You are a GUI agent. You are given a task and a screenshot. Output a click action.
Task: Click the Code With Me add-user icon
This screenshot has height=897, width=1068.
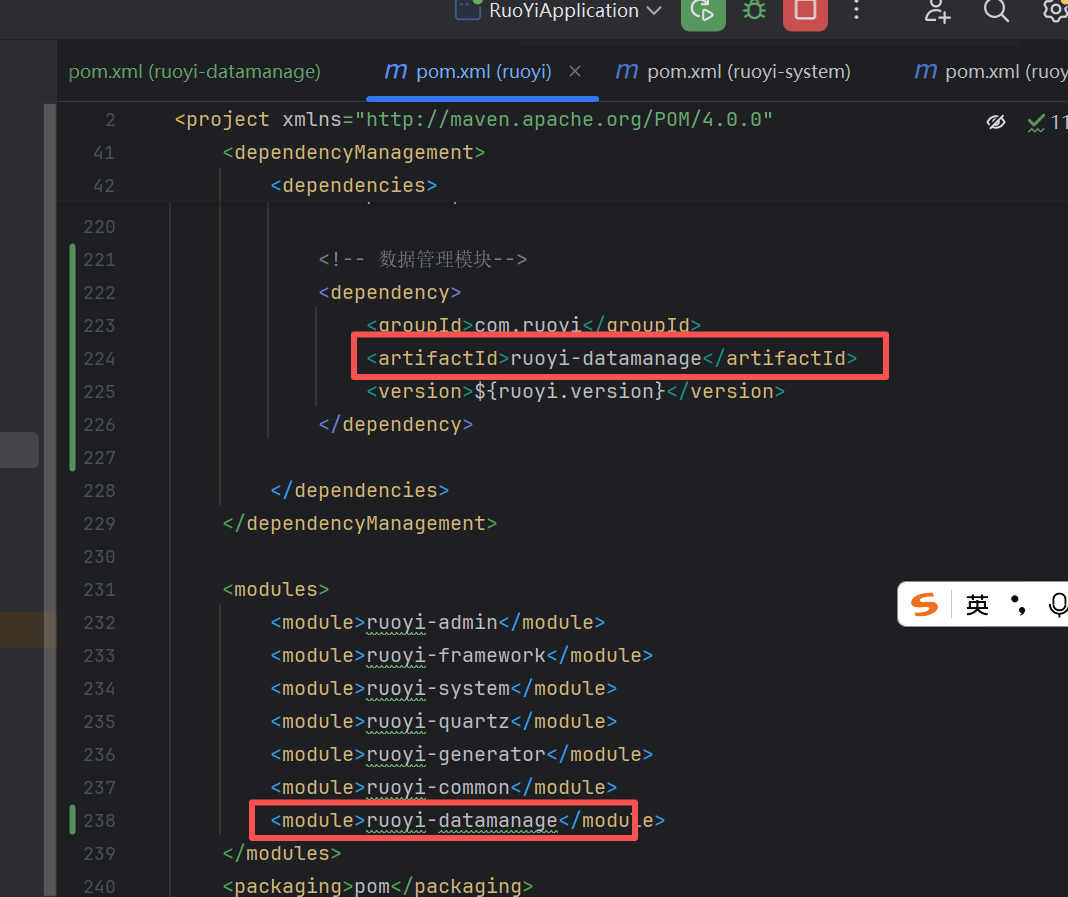[937, 11]
